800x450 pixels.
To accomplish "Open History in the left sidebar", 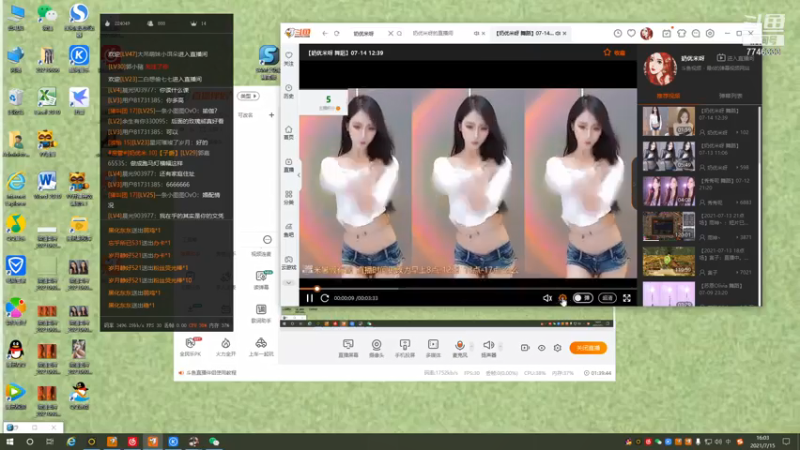I will 289,91.
